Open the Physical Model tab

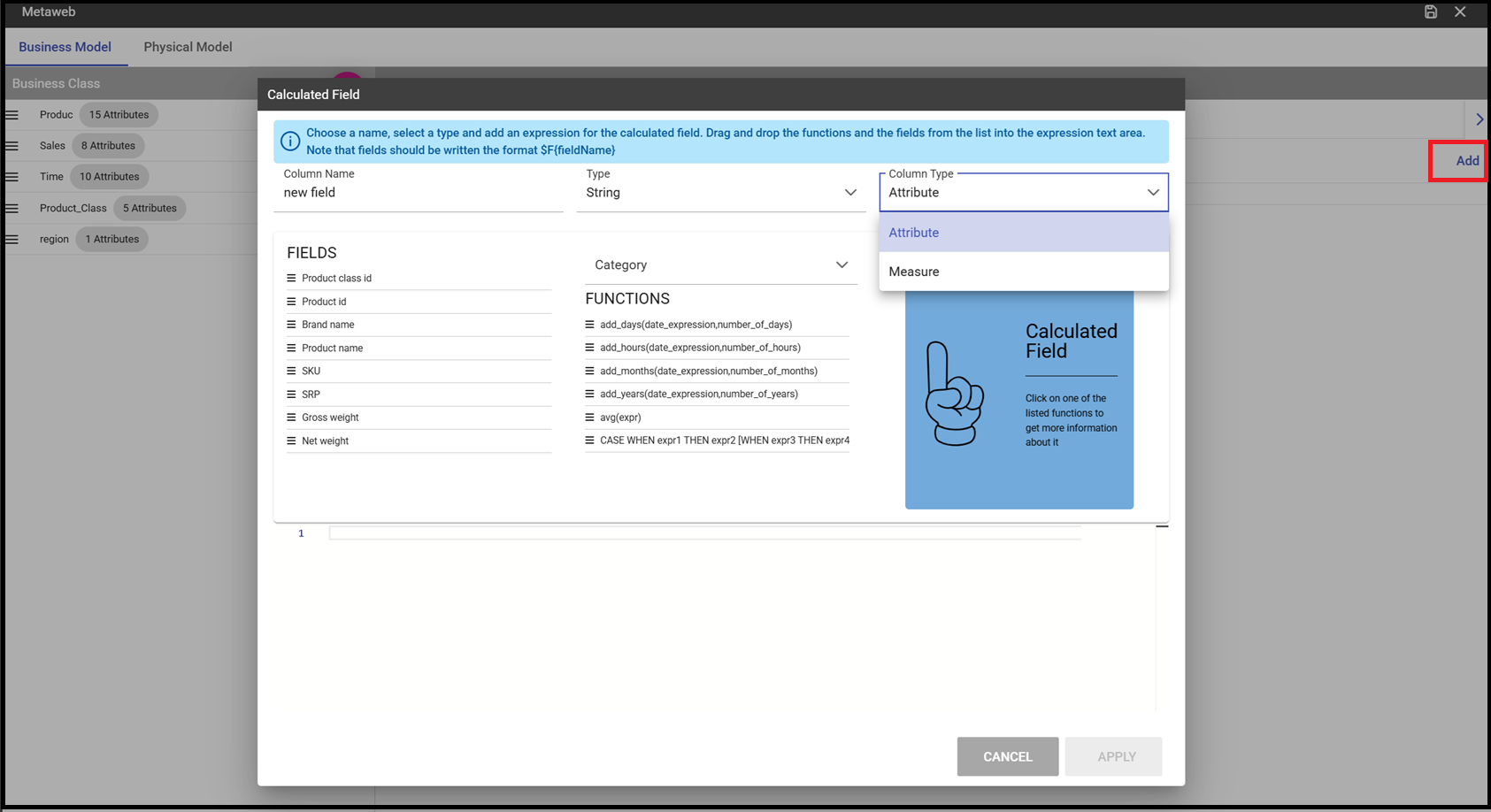coord(188,47)
